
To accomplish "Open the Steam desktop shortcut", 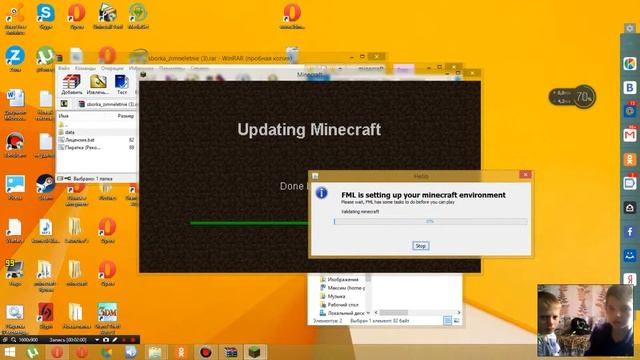I will 46,187.
